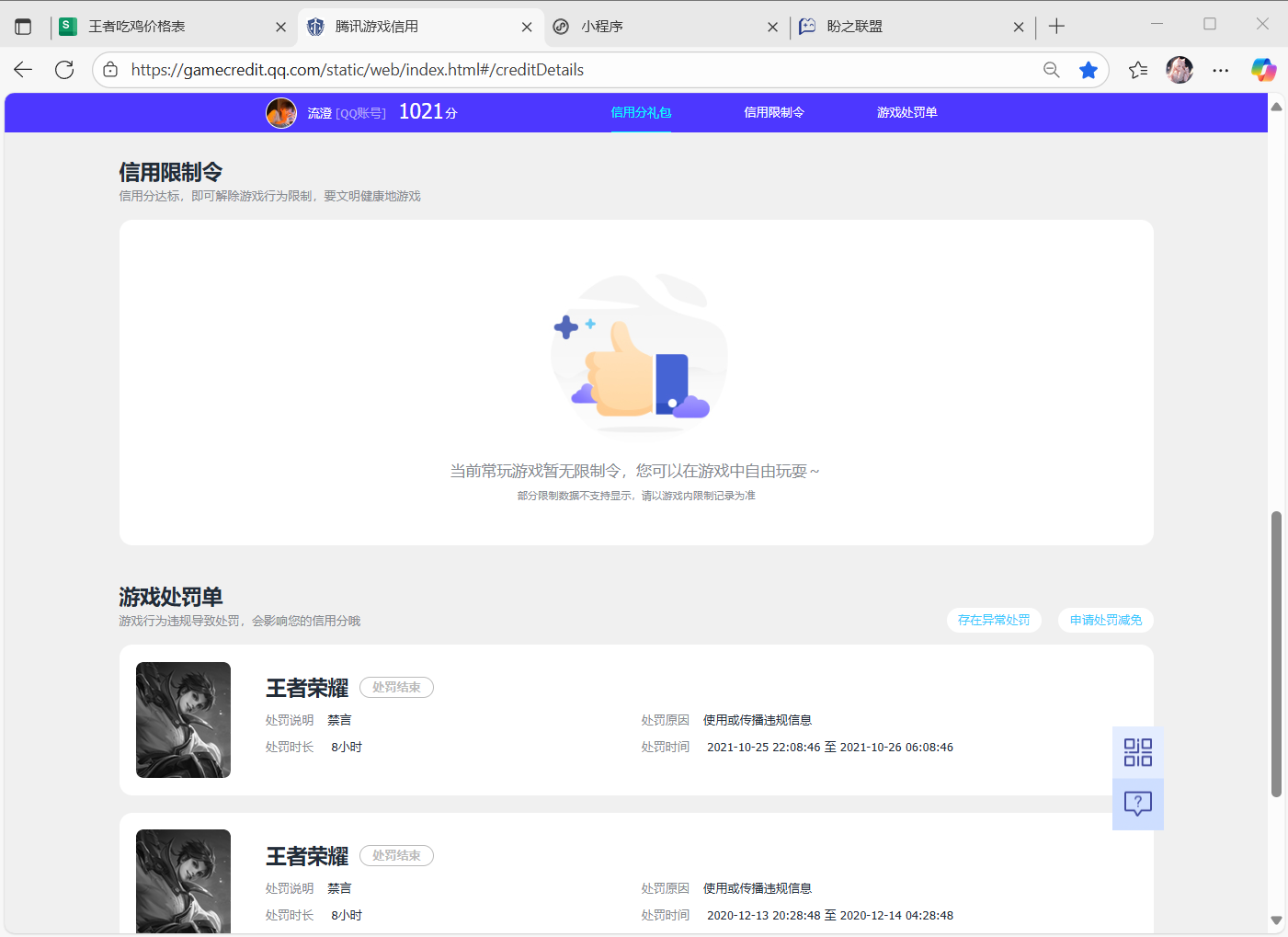Click game thumbnail of 2021-10-25 penalty
Viewport: 1288px width, 937px height.
click(183, 720)
